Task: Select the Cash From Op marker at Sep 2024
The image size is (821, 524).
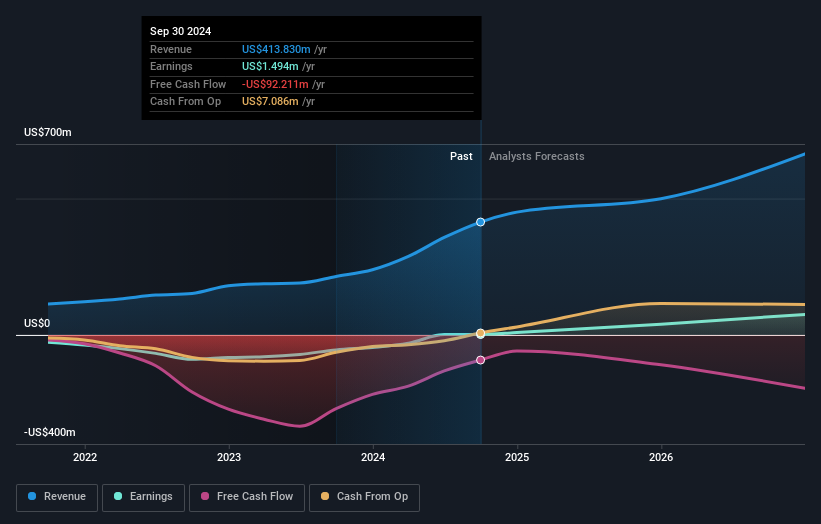Action: coord(480,333)
